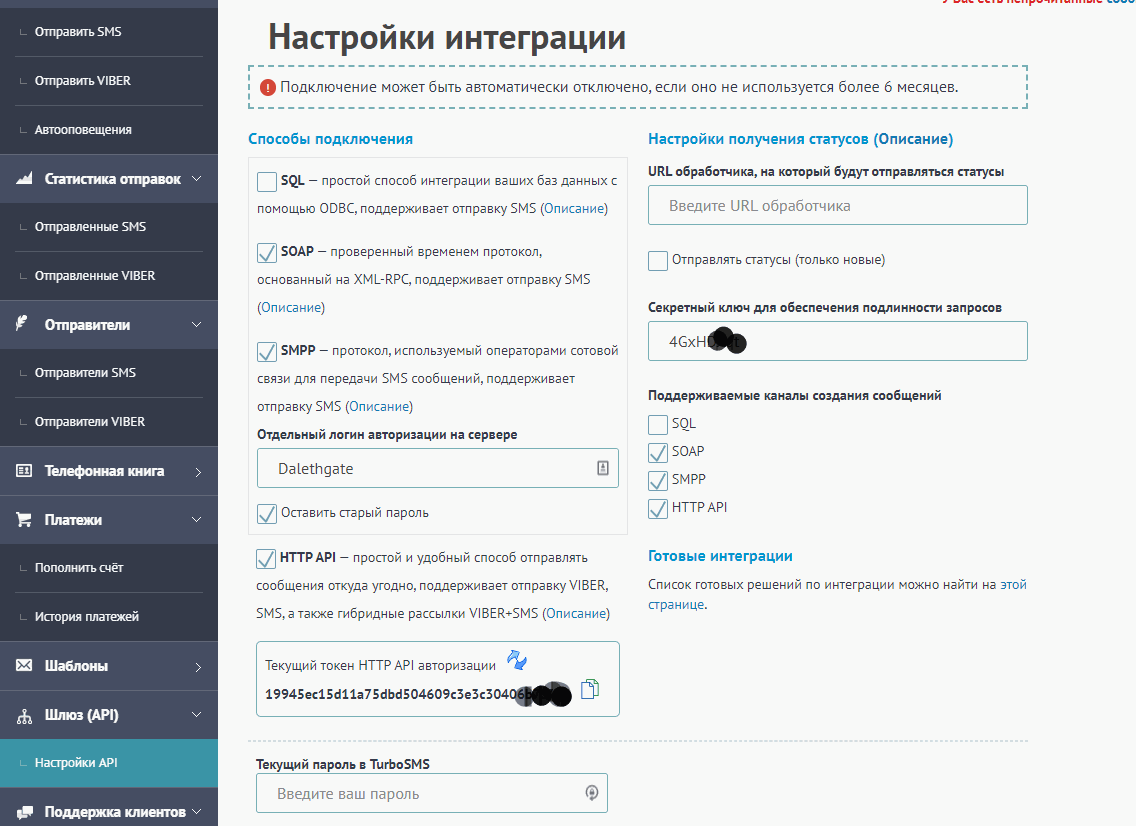
Task: Click the URL обработчика input field
Action: coord(837,206)
